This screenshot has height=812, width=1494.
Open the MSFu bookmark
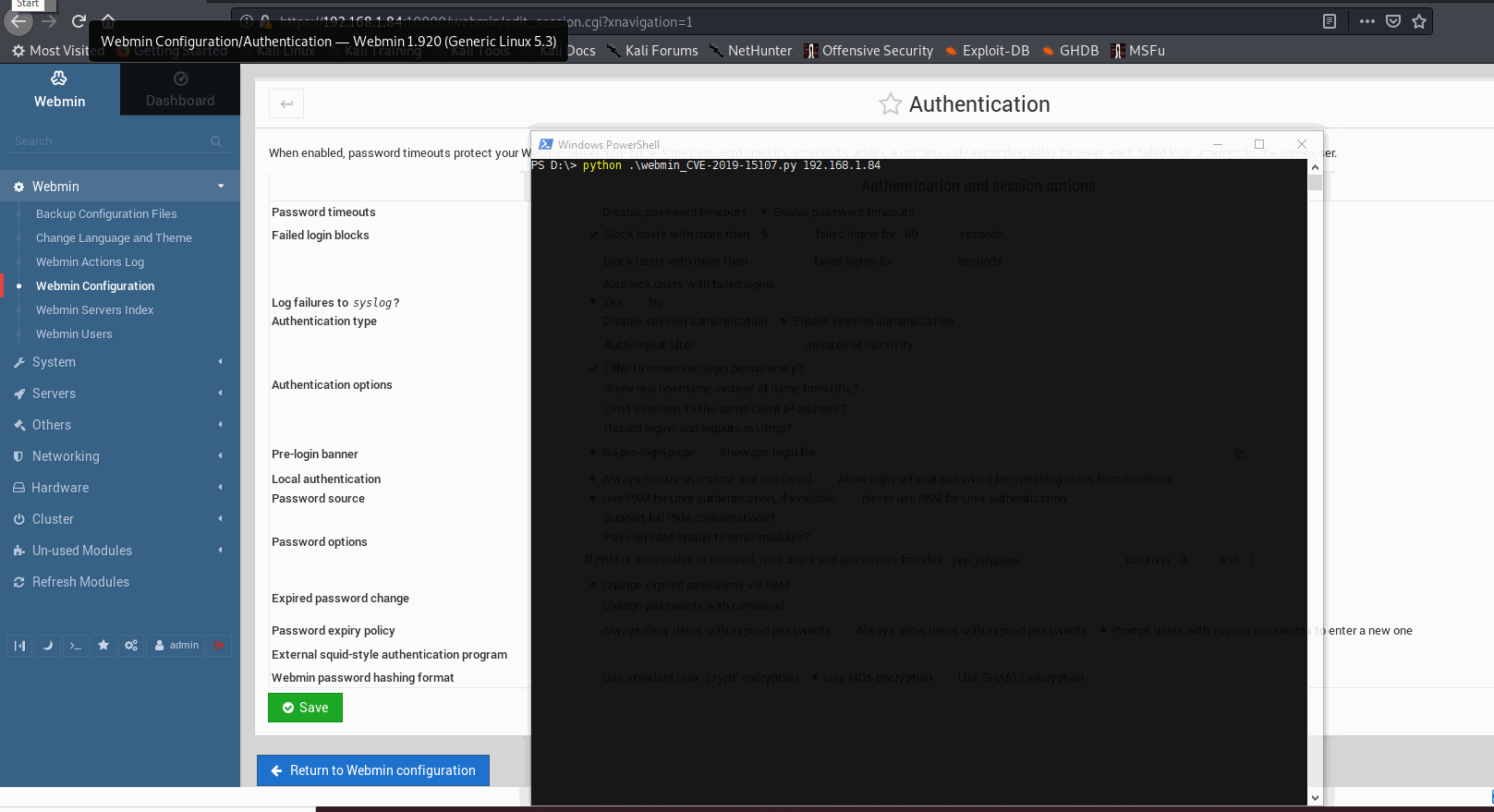[1137, 51]
